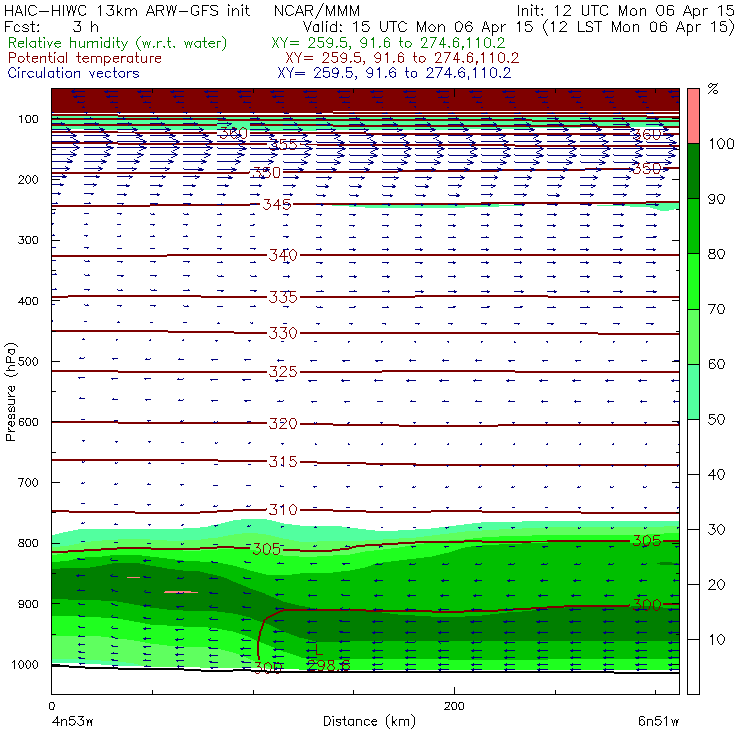Image resolution: width=740 pixels, height=740 pixels.
Task: Click the 500 hPa pressure tick label
Action: [28, 361]
